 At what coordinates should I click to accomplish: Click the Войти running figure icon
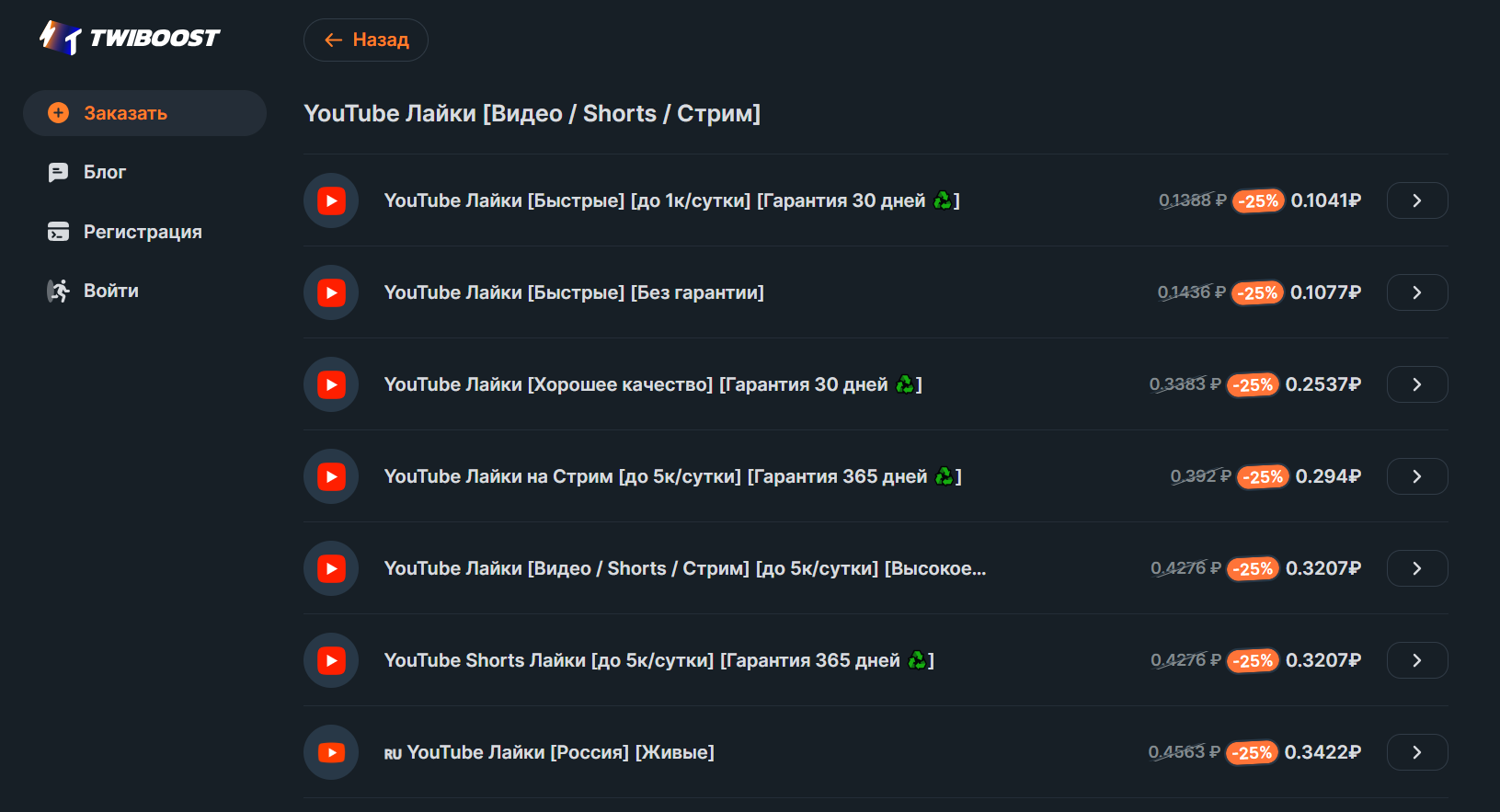click(x=58, y=291)
